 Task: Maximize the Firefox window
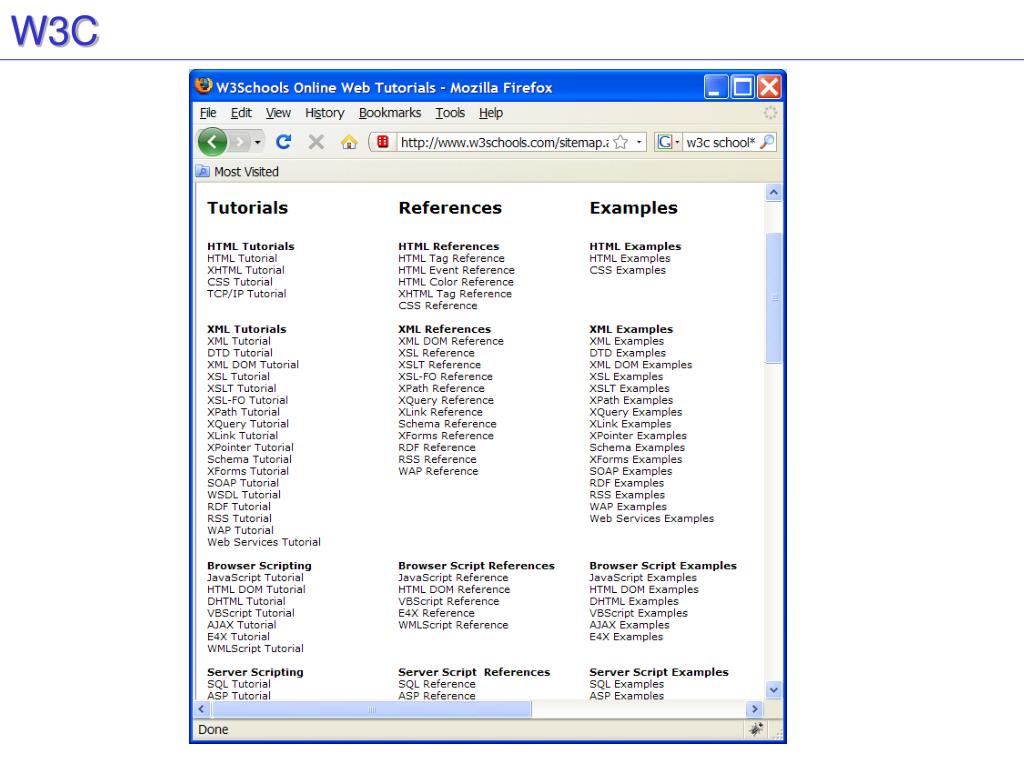[x=743, y=87]
